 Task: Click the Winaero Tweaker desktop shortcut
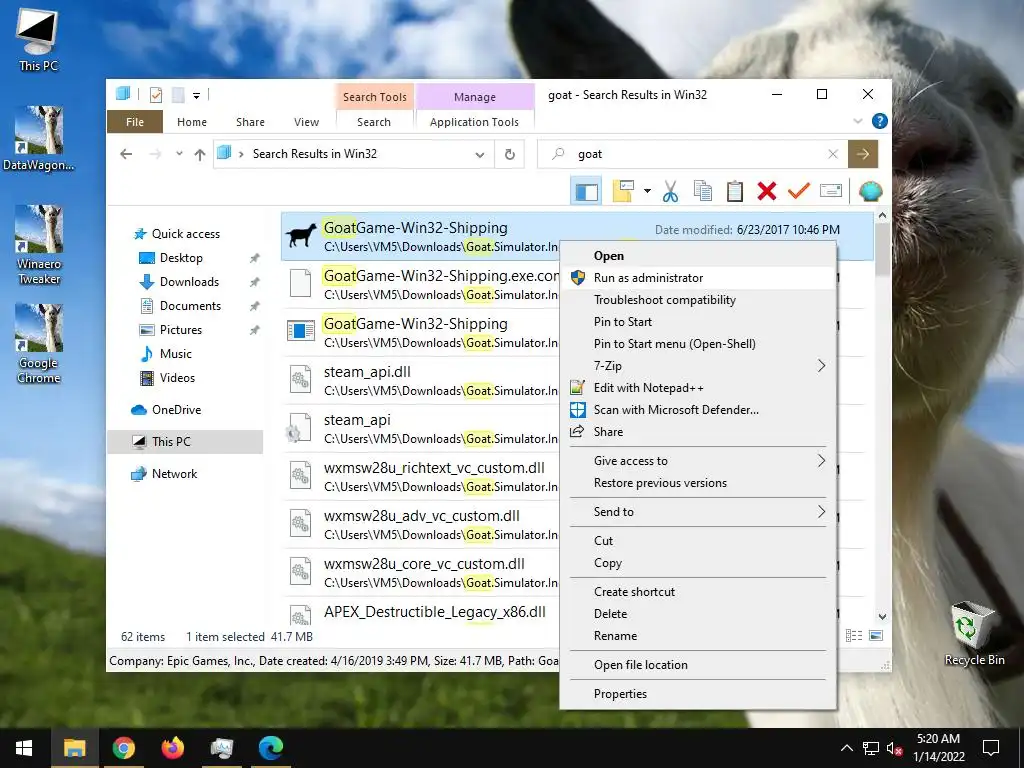point(39,245)
